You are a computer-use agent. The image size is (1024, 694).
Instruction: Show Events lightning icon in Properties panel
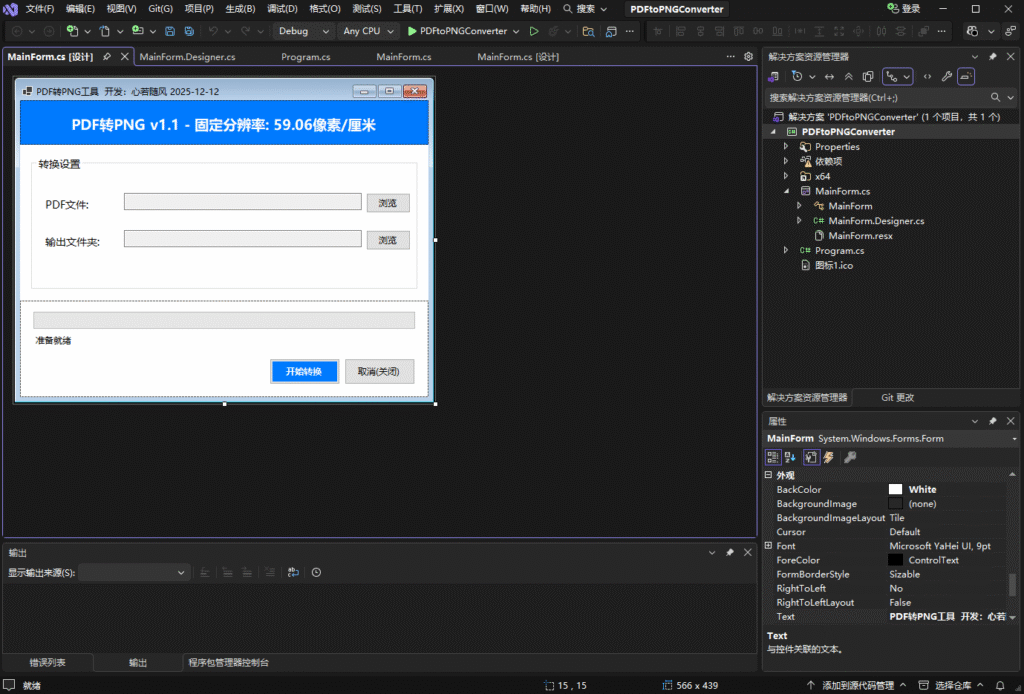point(829,457)
